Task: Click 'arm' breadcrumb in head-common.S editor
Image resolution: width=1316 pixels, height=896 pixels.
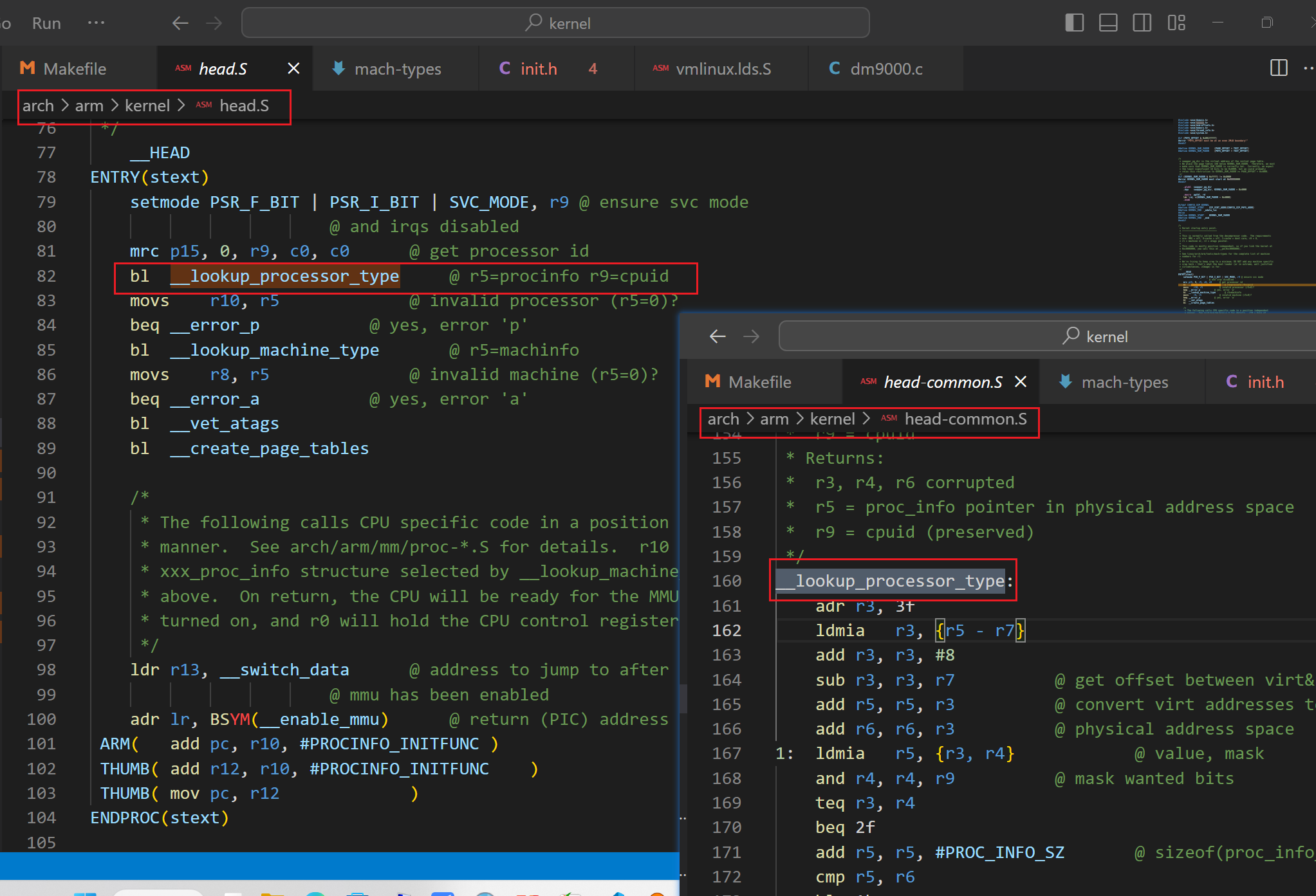Action: tap(774, 419)
